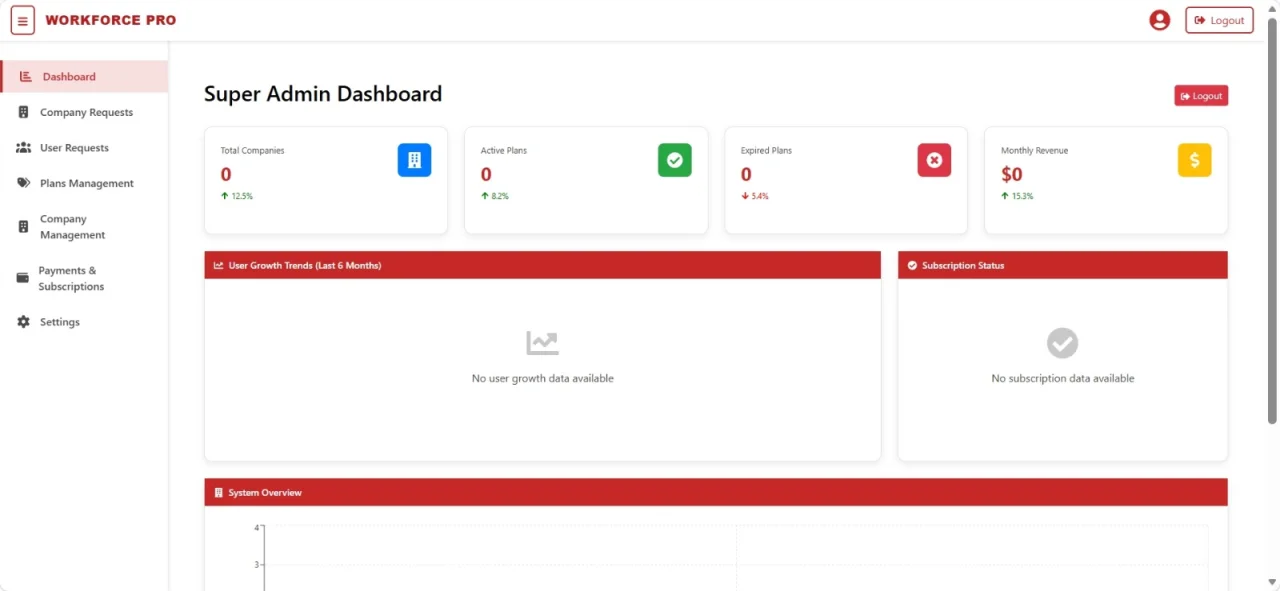Click the gray chart placeholder icon in growth panel

543,343
